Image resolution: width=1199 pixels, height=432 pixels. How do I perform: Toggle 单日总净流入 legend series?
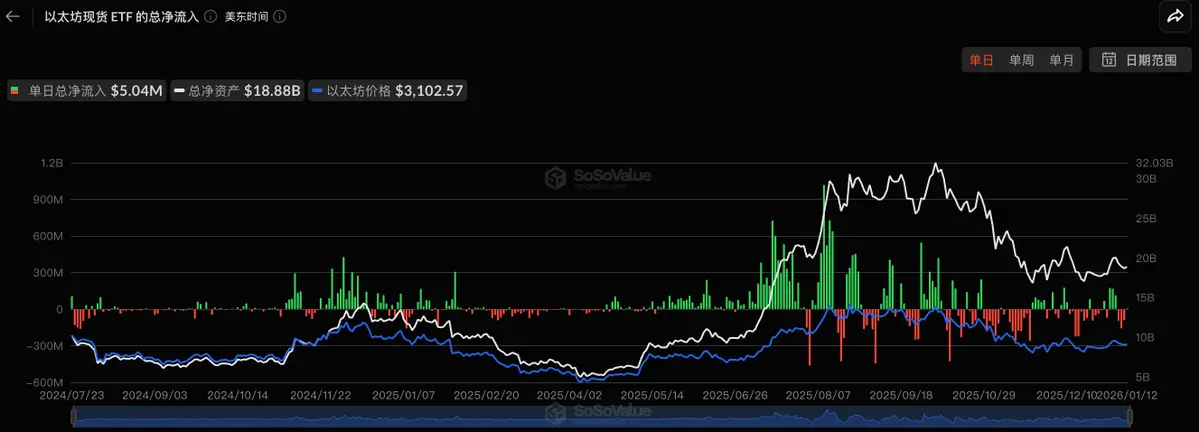pyautogui.click(x=86, y=91)
